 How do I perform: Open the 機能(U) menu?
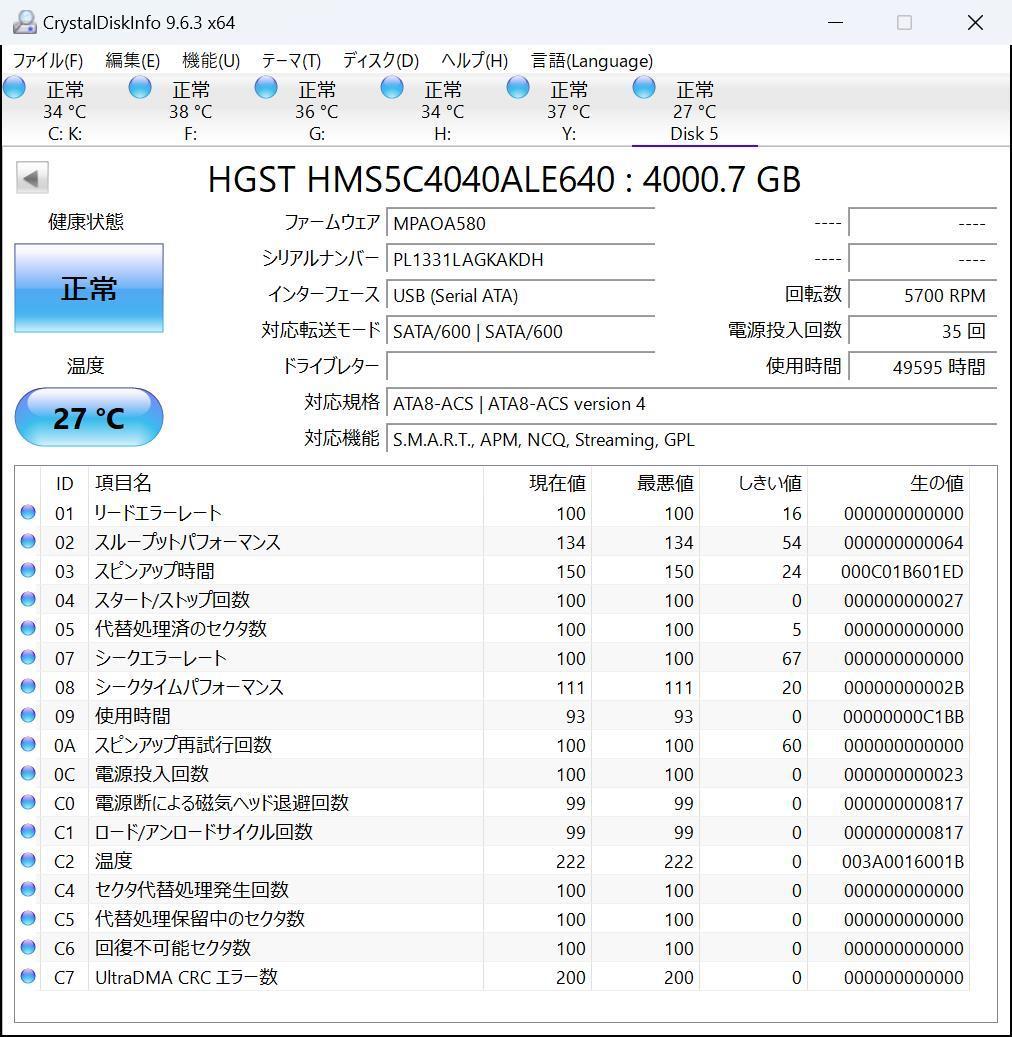(209, 61)
